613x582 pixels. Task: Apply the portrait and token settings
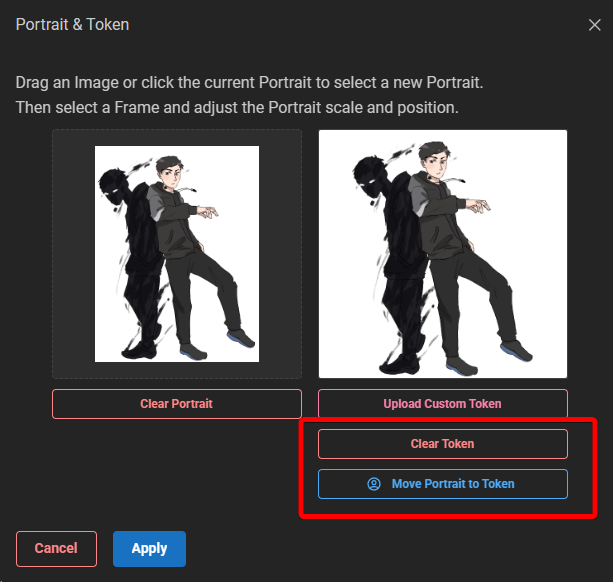pyautogui.click(x=149, y=548)
